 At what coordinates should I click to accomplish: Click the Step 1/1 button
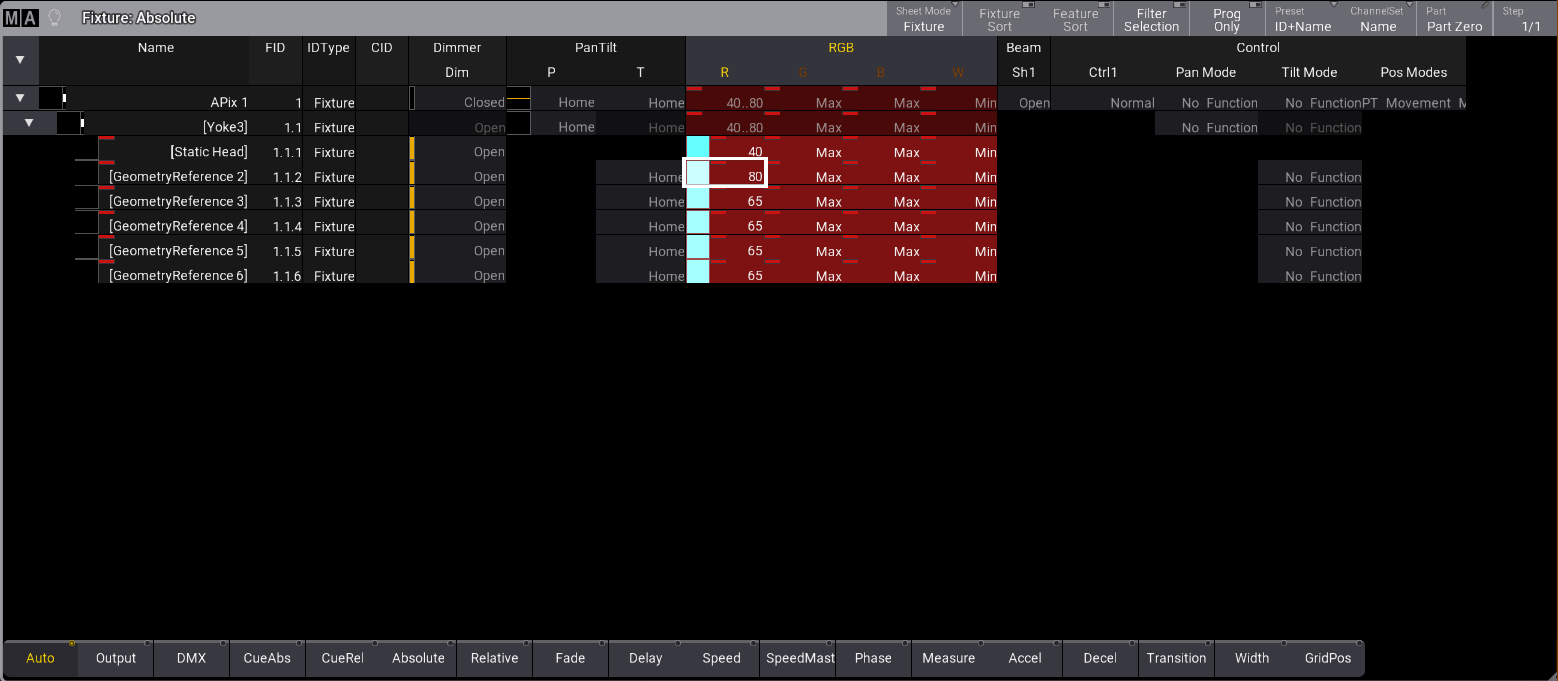pyautogui.click(x=1524, y=19)
